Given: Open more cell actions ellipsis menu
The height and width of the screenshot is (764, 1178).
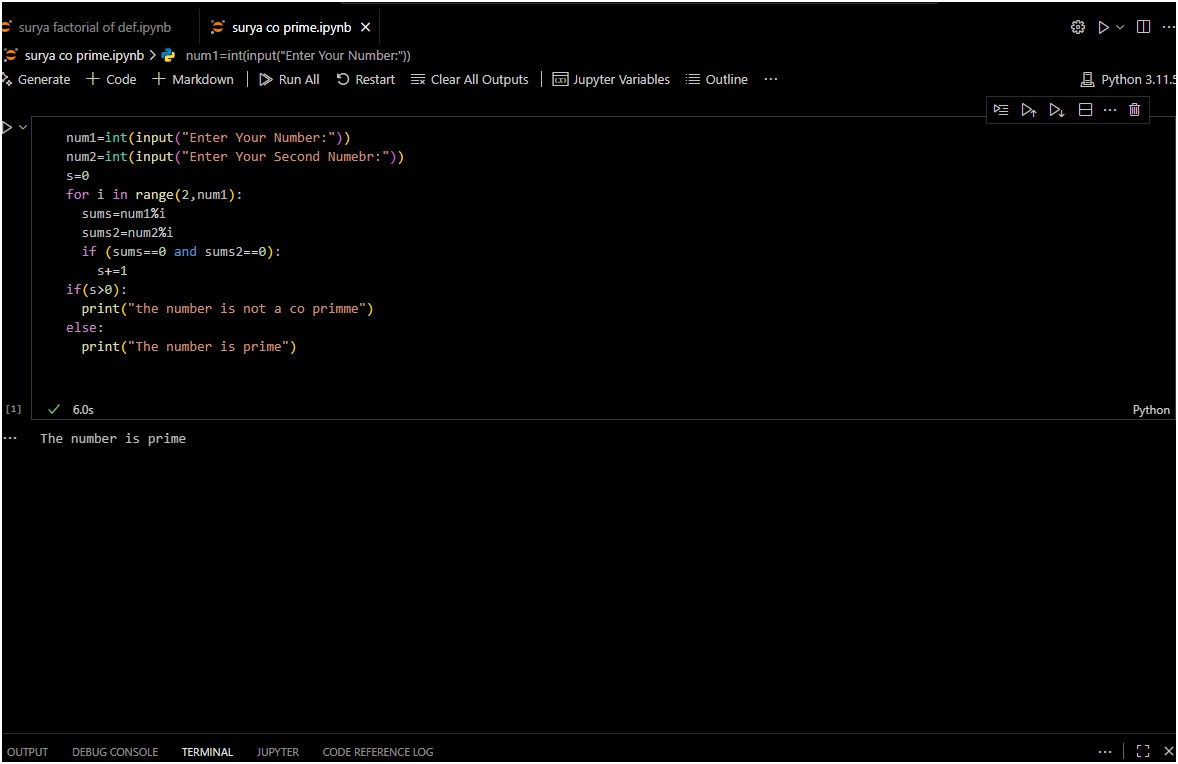Looking at the screenshot, I should pyautogui.click(x=1110, y=110).
